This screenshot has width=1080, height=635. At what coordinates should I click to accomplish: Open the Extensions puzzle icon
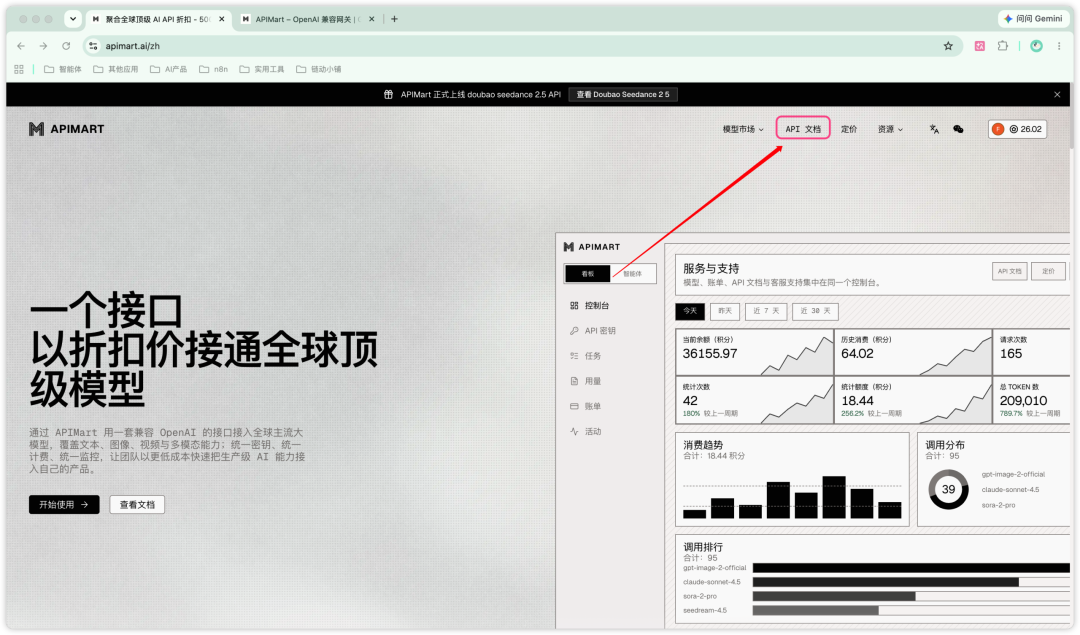(x=1003, y=46)
